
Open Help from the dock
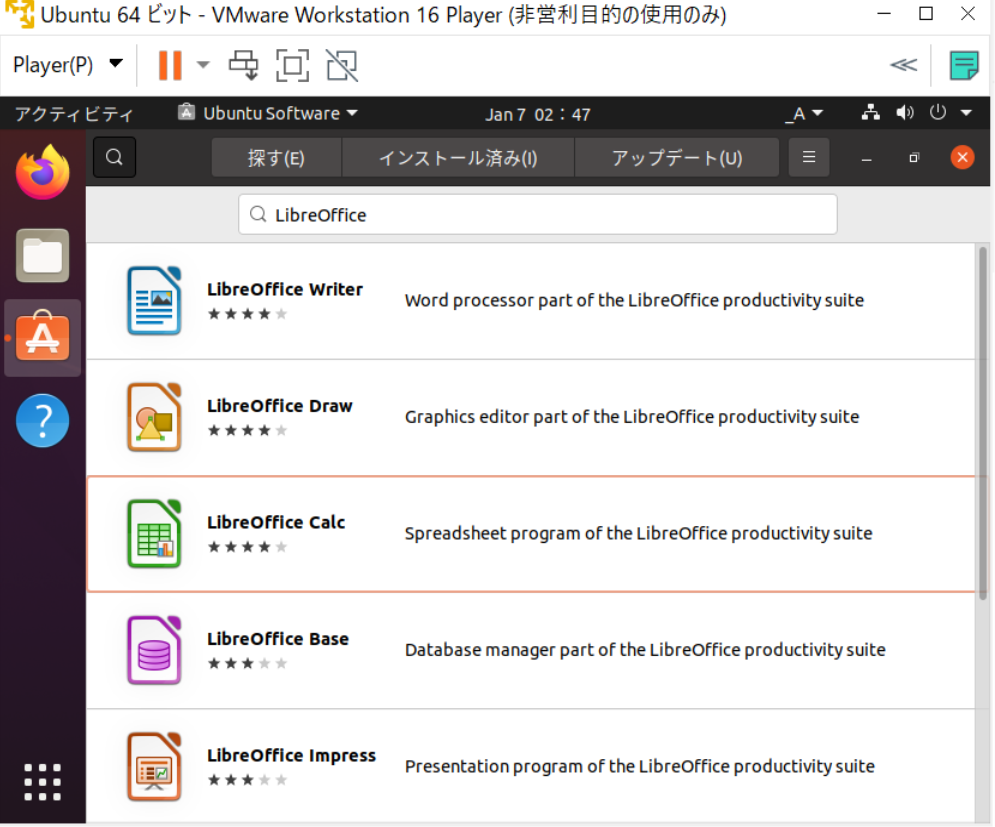(x=43, y=420)
